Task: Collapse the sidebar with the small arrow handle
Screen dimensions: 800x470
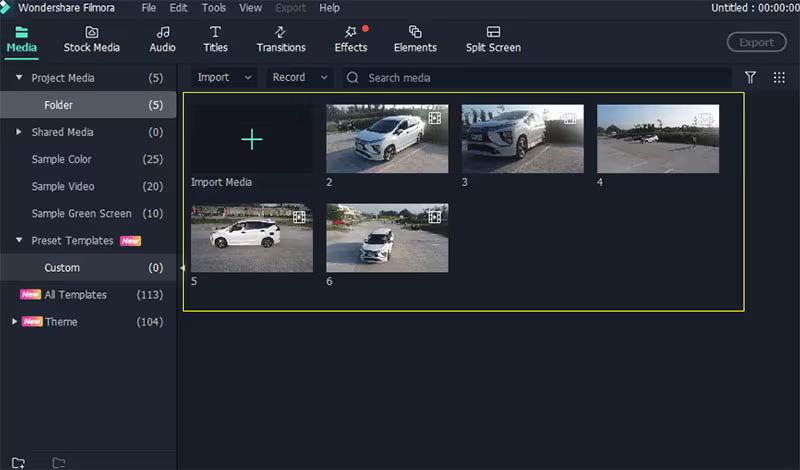Action: click(182, 267)
